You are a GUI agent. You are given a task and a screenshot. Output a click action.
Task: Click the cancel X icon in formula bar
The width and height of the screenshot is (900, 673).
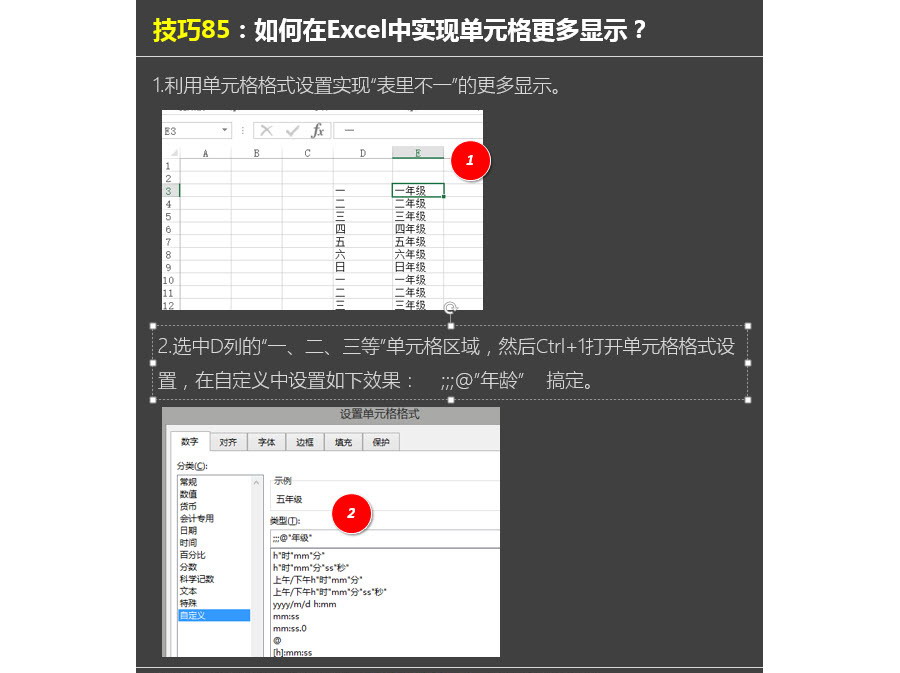pos(266,131)
